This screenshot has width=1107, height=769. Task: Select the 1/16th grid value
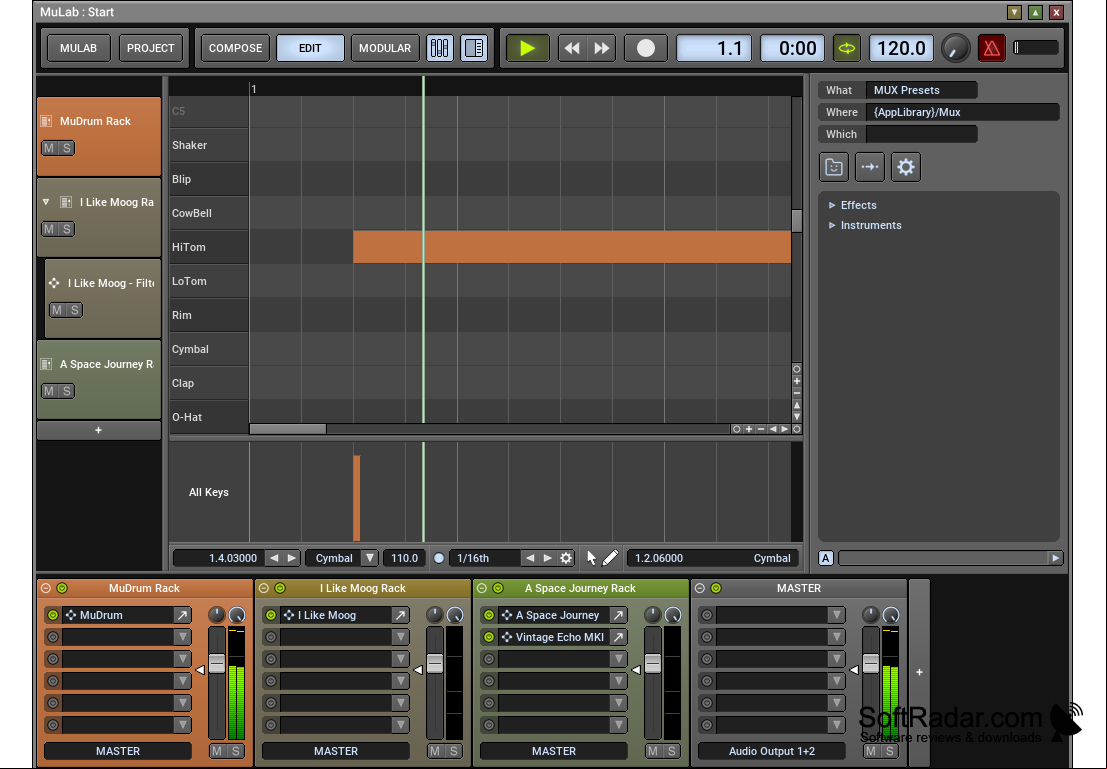click(x=486, y=558)
